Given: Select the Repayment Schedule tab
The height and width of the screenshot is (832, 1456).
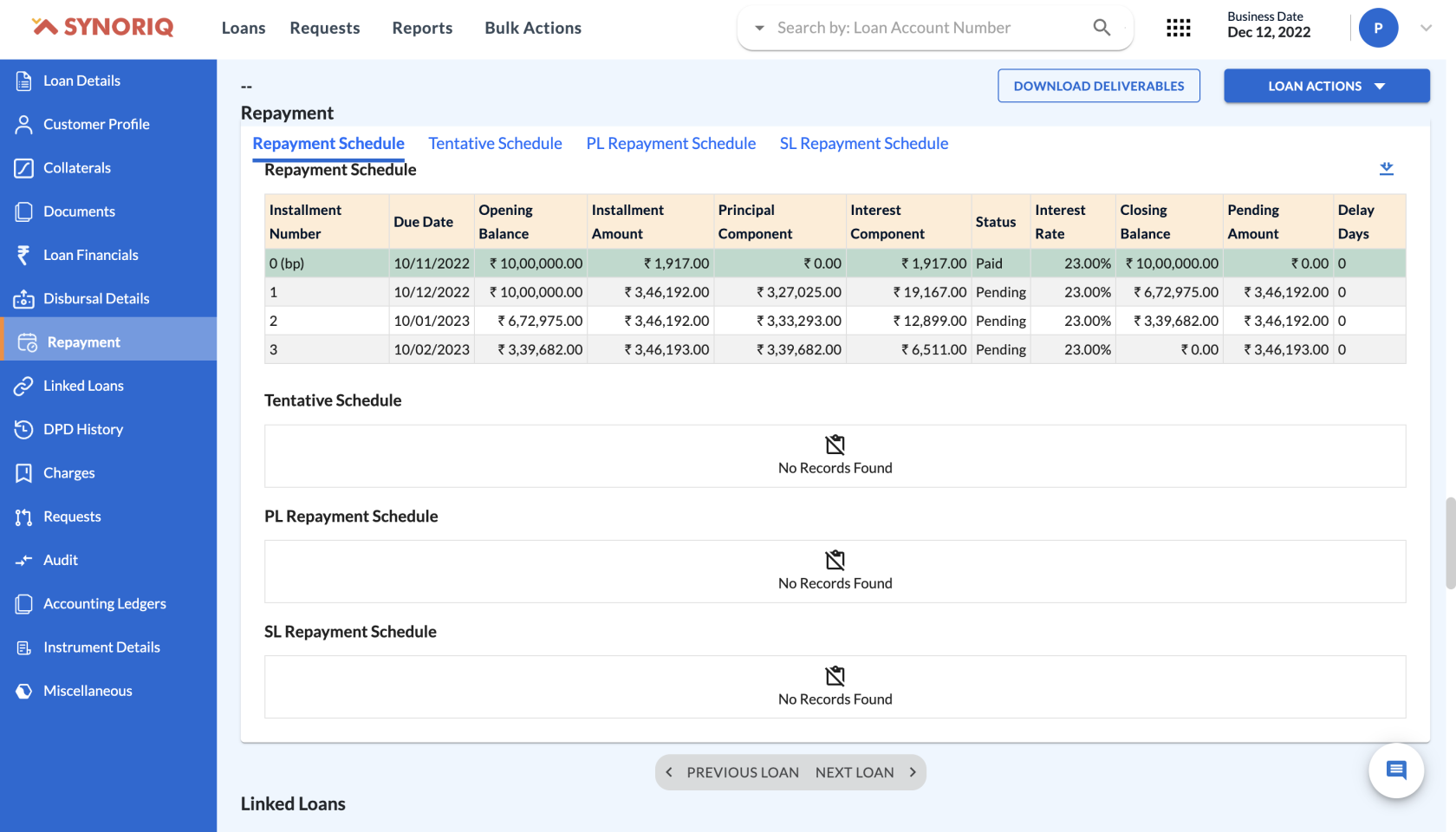Looking at the screenshot, I should tap(328, 144).
